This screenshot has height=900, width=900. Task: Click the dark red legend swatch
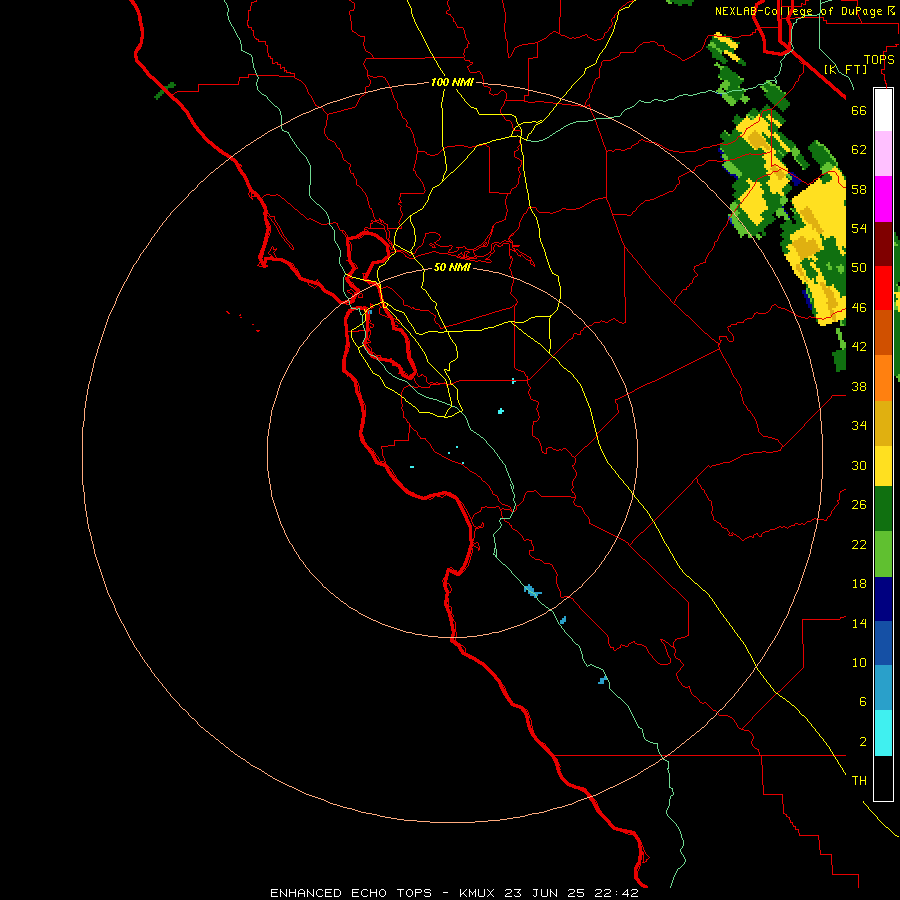pos(883,244)
